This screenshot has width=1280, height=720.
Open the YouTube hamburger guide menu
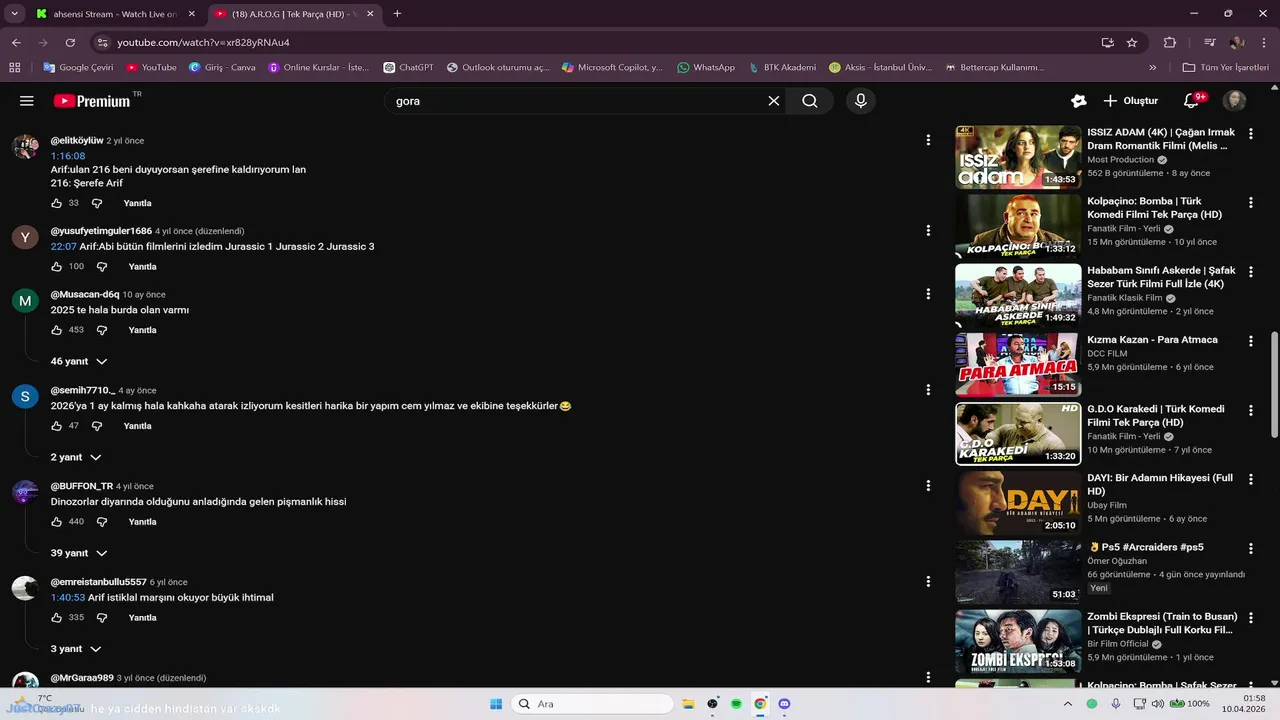pyautogui.click(x=27, y=101)
